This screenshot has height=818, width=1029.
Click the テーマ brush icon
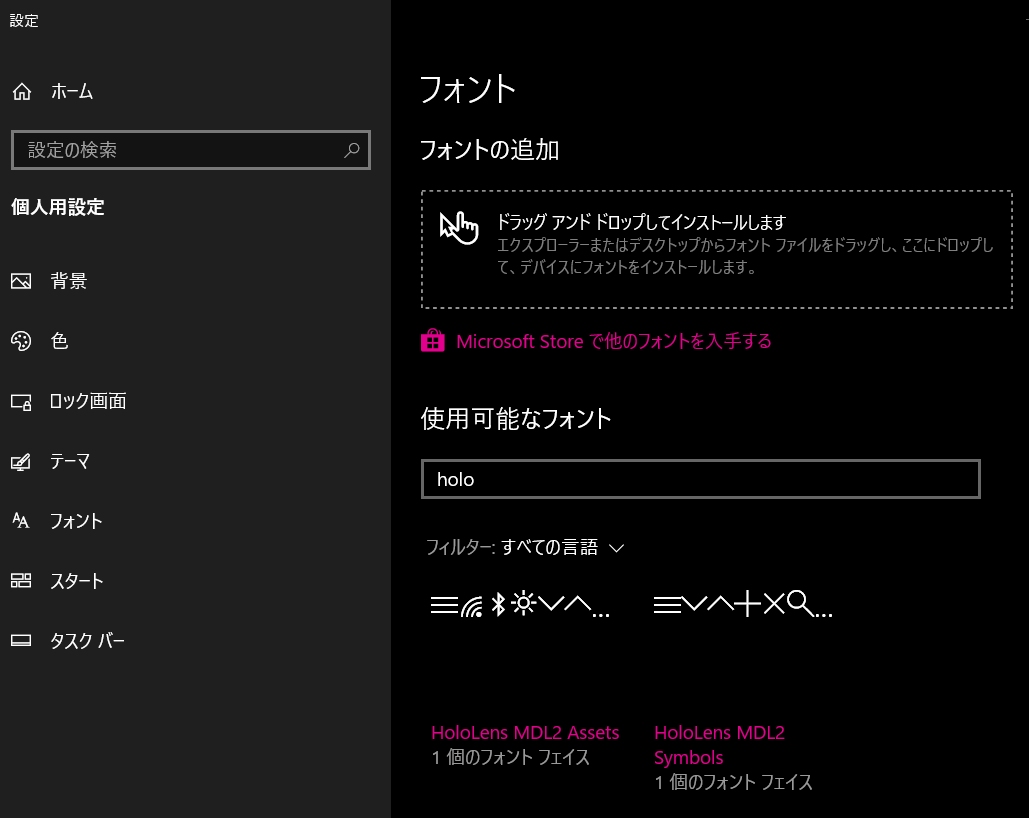click(21, 462)
